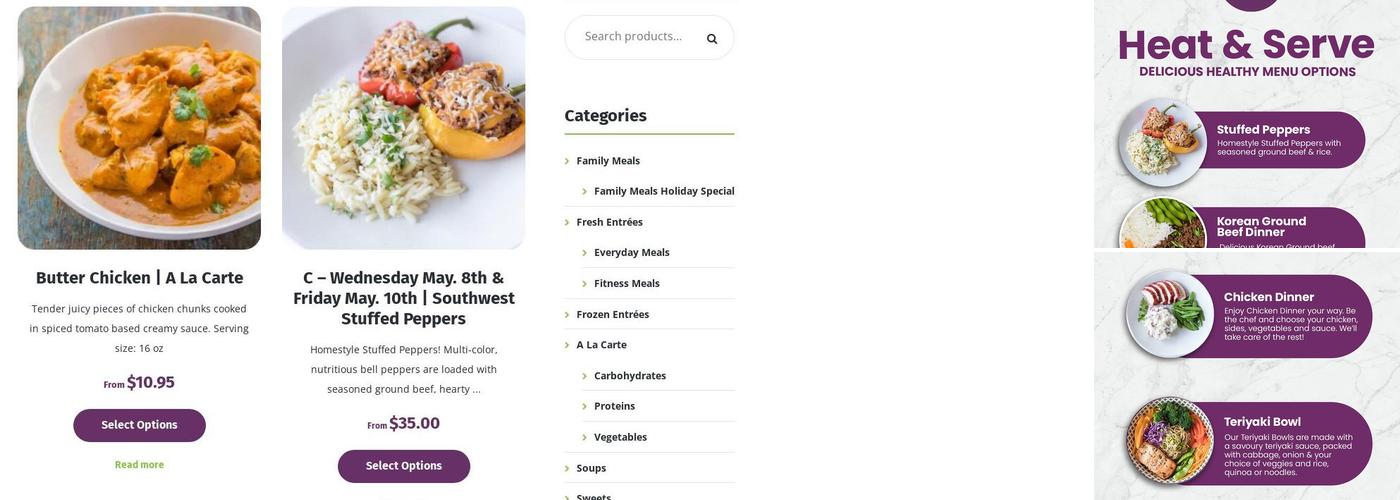
Task: Go to Everyday Meals category
Action: (x=632, y=253)
